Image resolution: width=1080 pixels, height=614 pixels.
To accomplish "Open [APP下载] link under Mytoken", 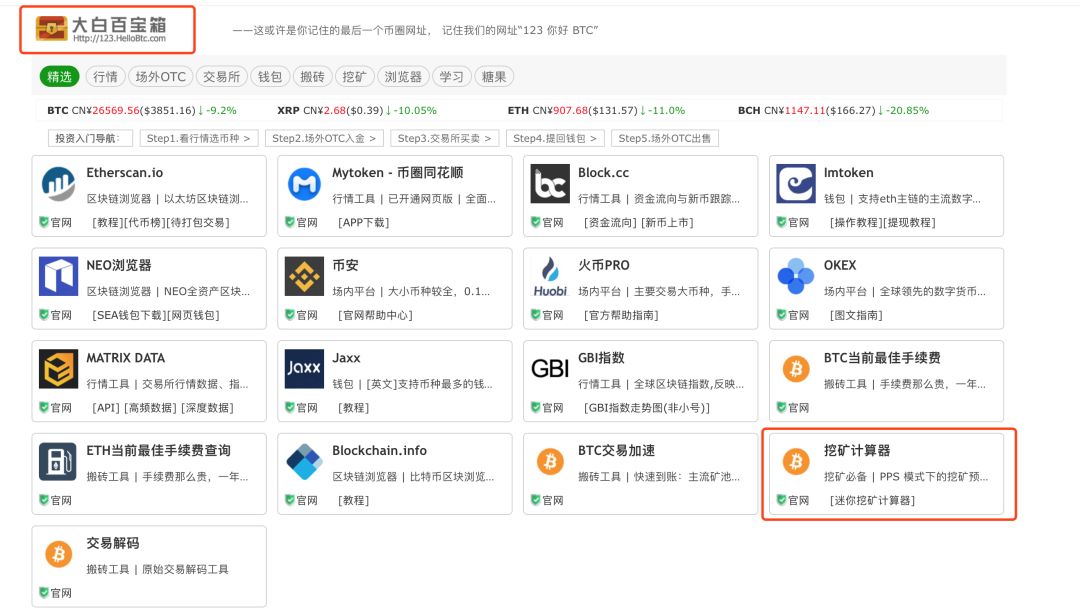I will pos(364,223).
